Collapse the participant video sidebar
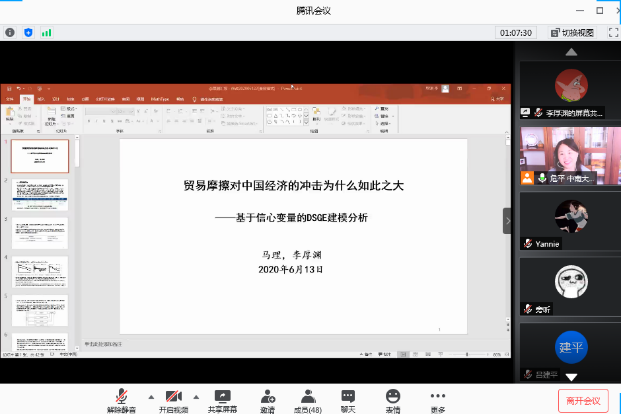Image resolution: width=621 pixels, height=414 pixels. pos(507,221)
